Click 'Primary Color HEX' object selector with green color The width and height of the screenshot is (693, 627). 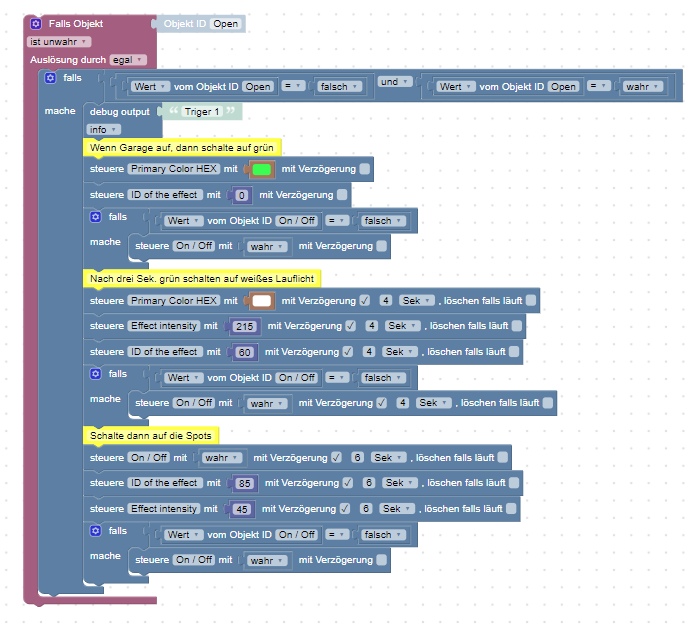(x=174, y=169)
